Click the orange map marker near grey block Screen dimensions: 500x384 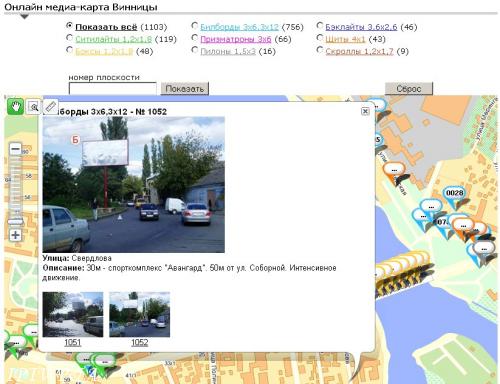(394, 171)
